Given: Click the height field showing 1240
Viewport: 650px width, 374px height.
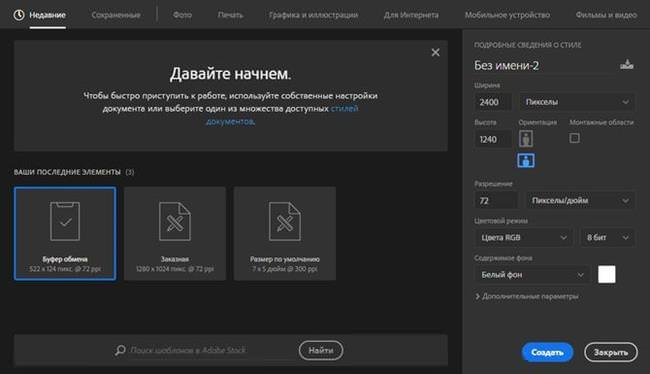Looking at the screenshot, I should (x=493, y=139).
